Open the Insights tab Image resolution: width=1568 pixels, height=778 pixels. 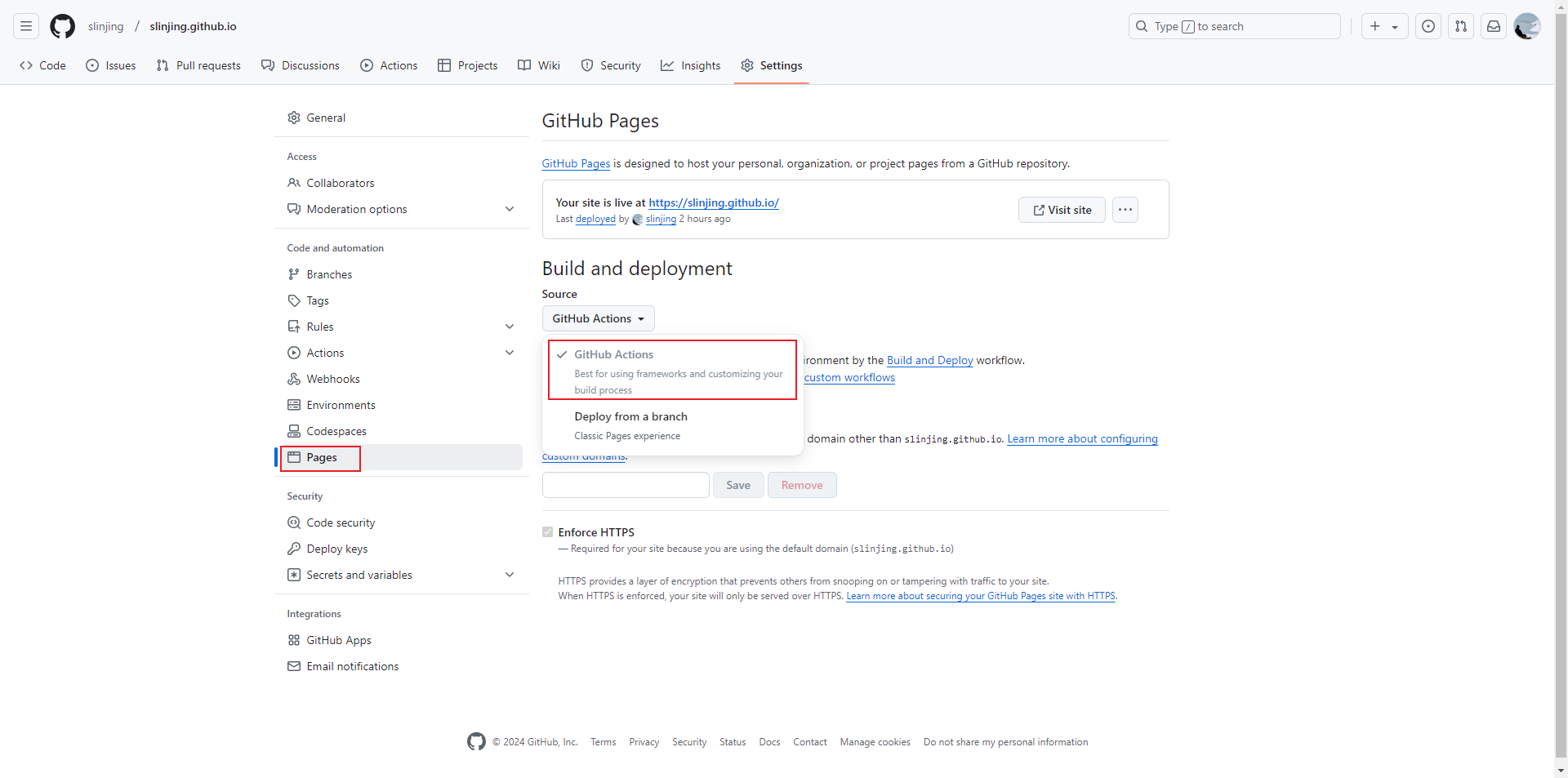tap(691, 65)
